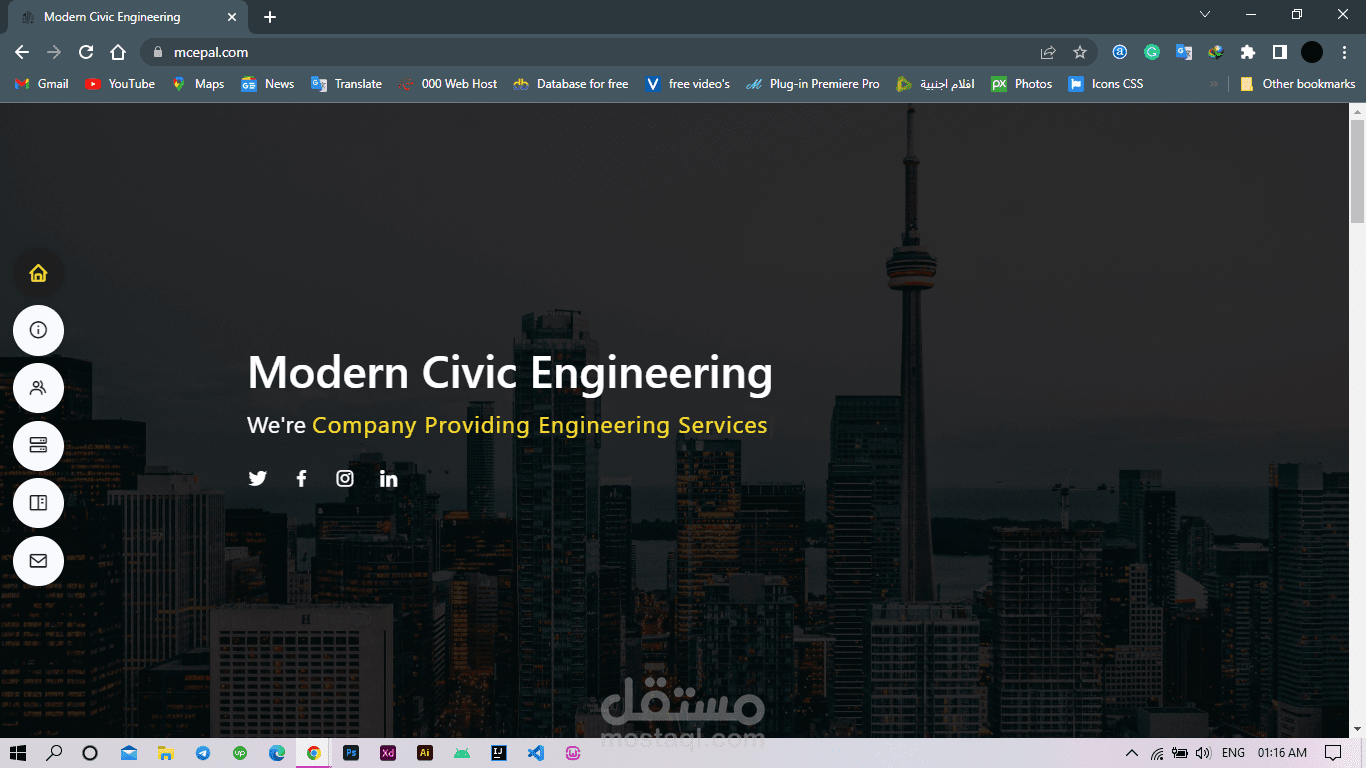Open the Photos bookmark
The height and width of the screenshot is (768, 1366).
pyautogui.click(x=1022, y=84)
